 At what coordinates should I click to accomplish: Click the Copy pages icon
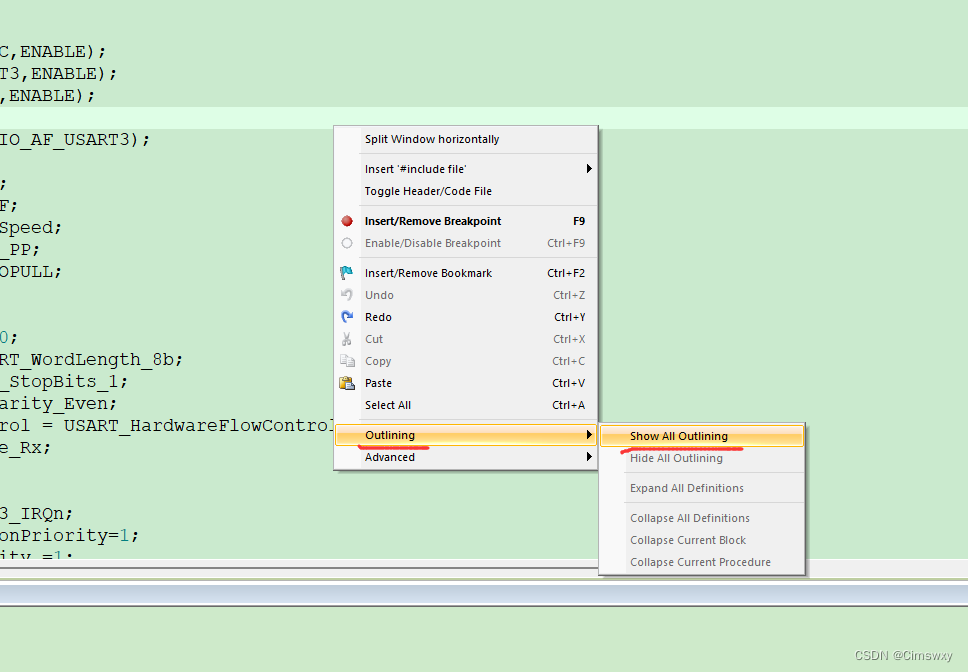tap(347, 361)
